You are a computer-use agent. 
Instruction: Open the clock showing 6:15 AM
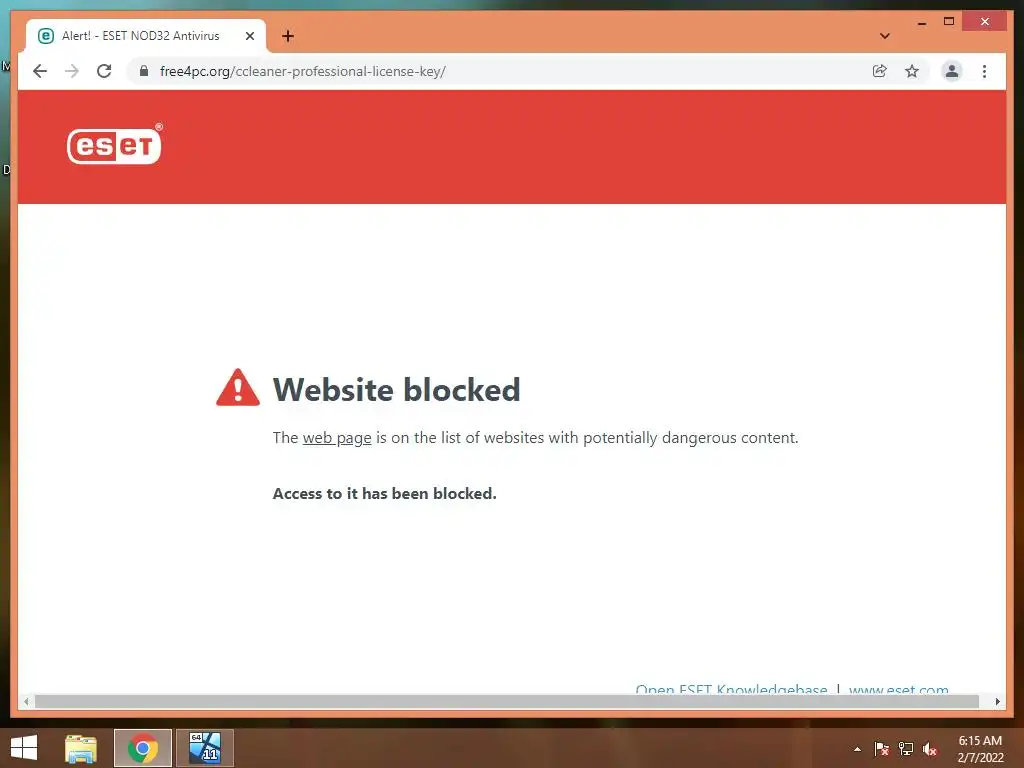980,748
